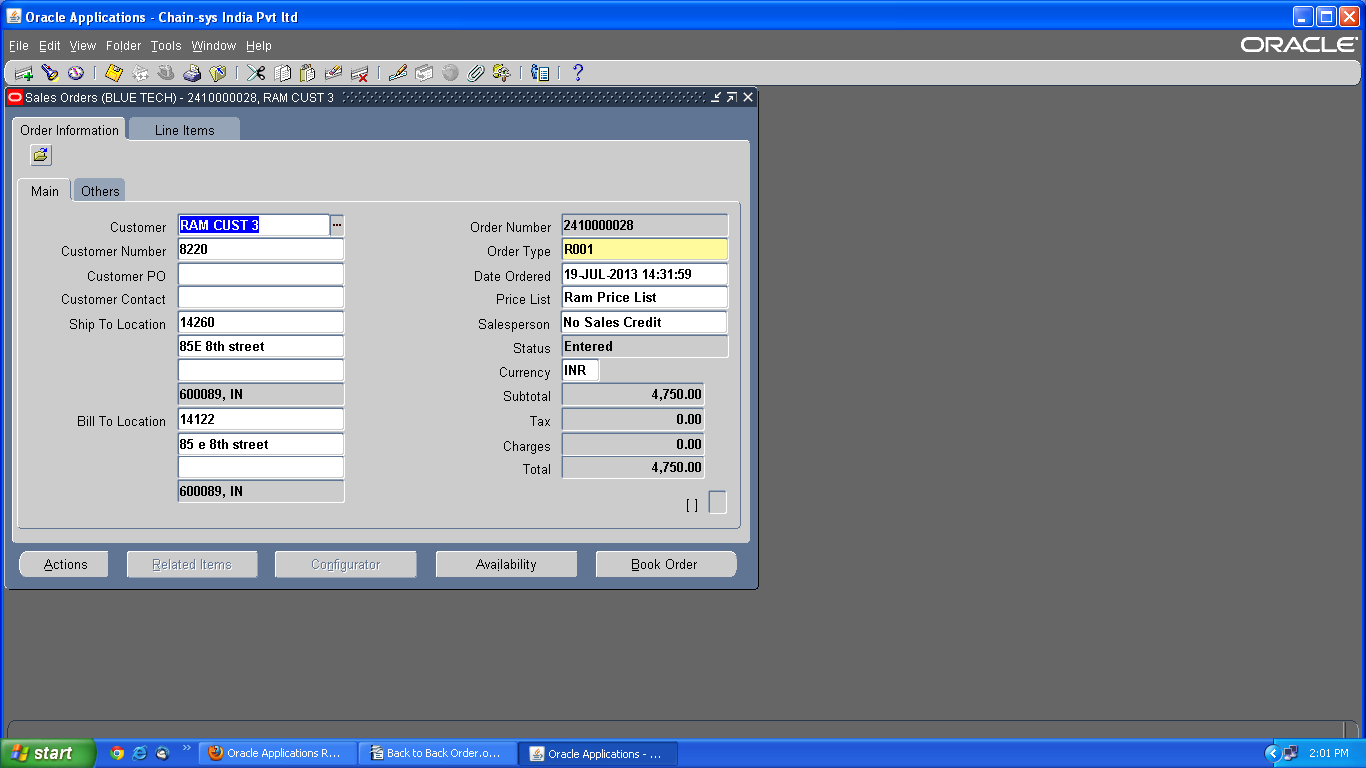Screen dimensions: 1366x768
Task: Open the Help menu
Action: coord(259,46)
